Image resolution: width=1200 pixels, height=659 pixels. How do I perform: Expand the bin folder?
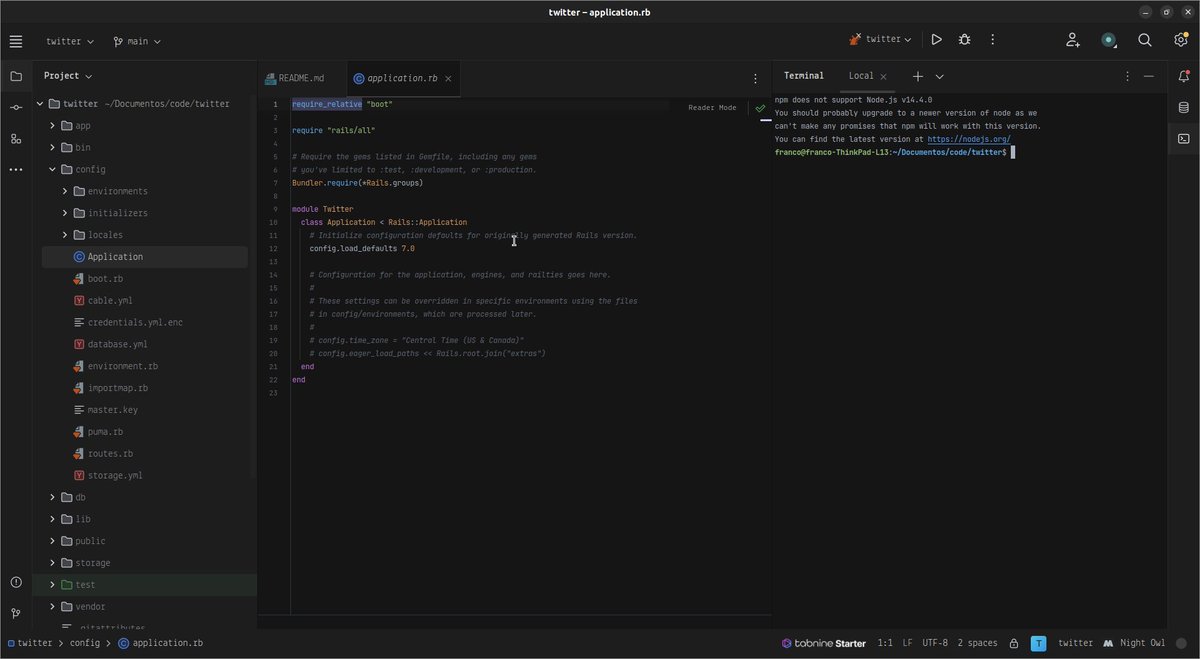tap(53, 148)
